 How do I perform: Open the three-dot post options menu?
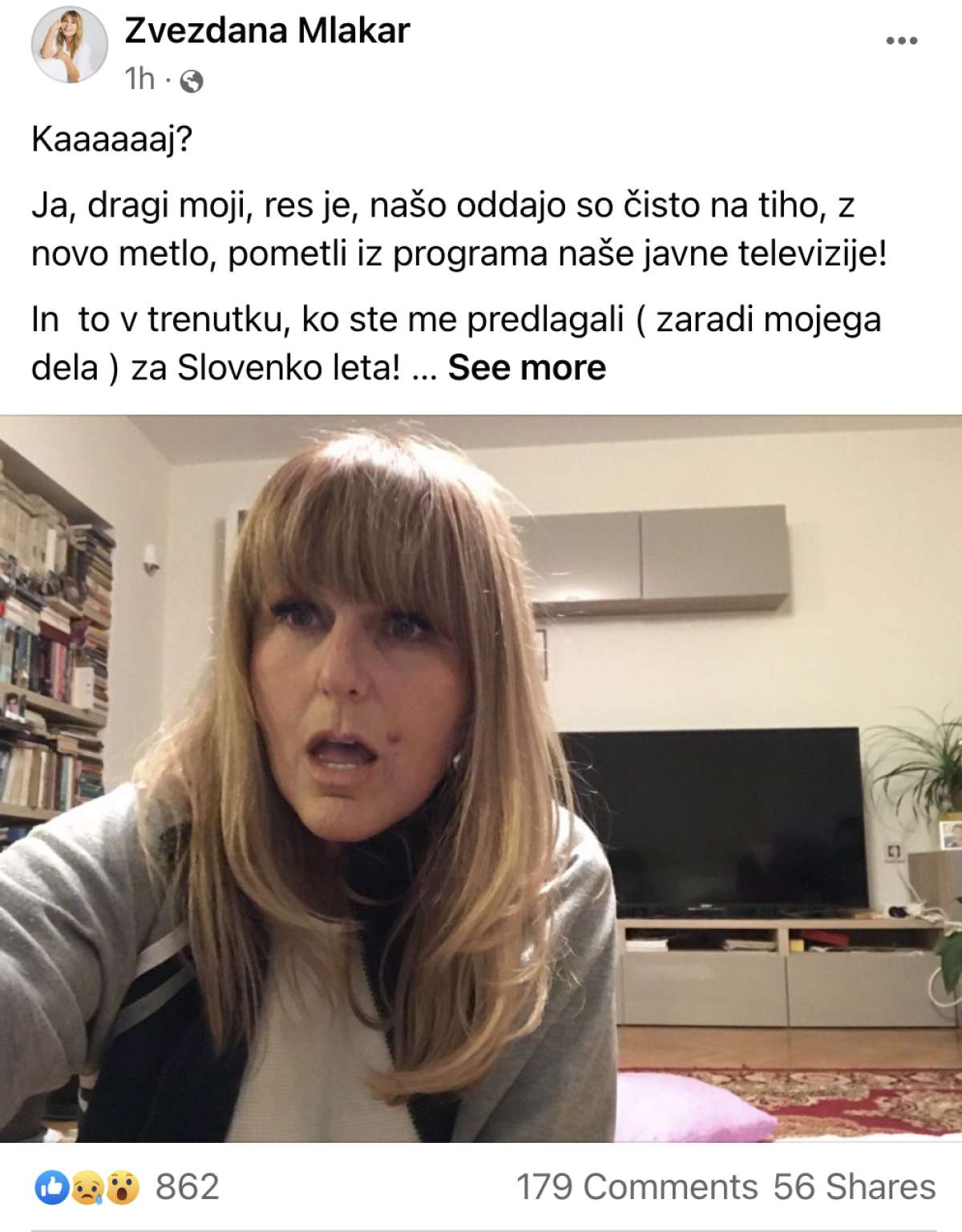click(901, 41)
